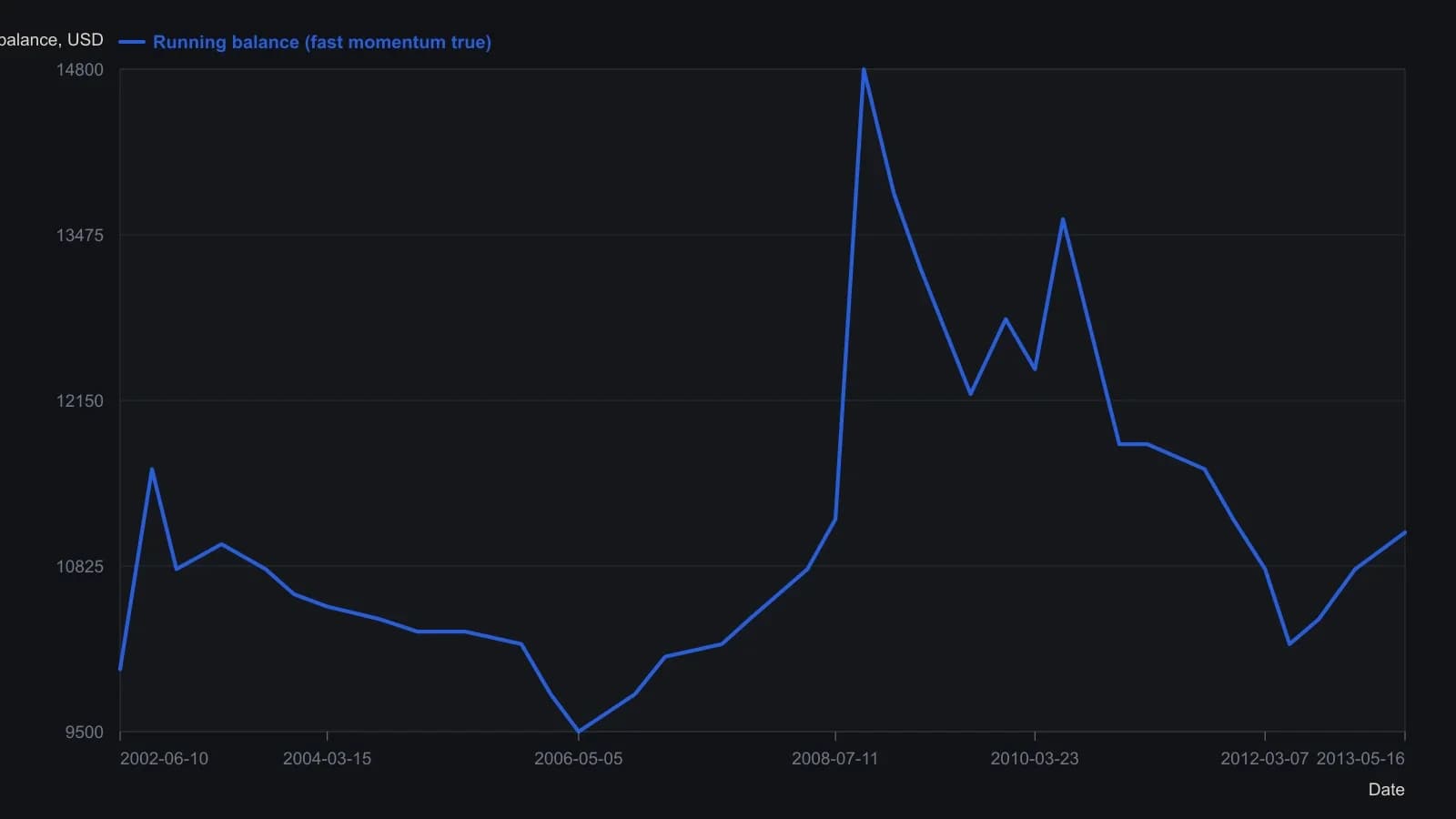Click the 2012-03-07 date label
This screenshot has height=819, width=1456.
[x=1264, y=759]
